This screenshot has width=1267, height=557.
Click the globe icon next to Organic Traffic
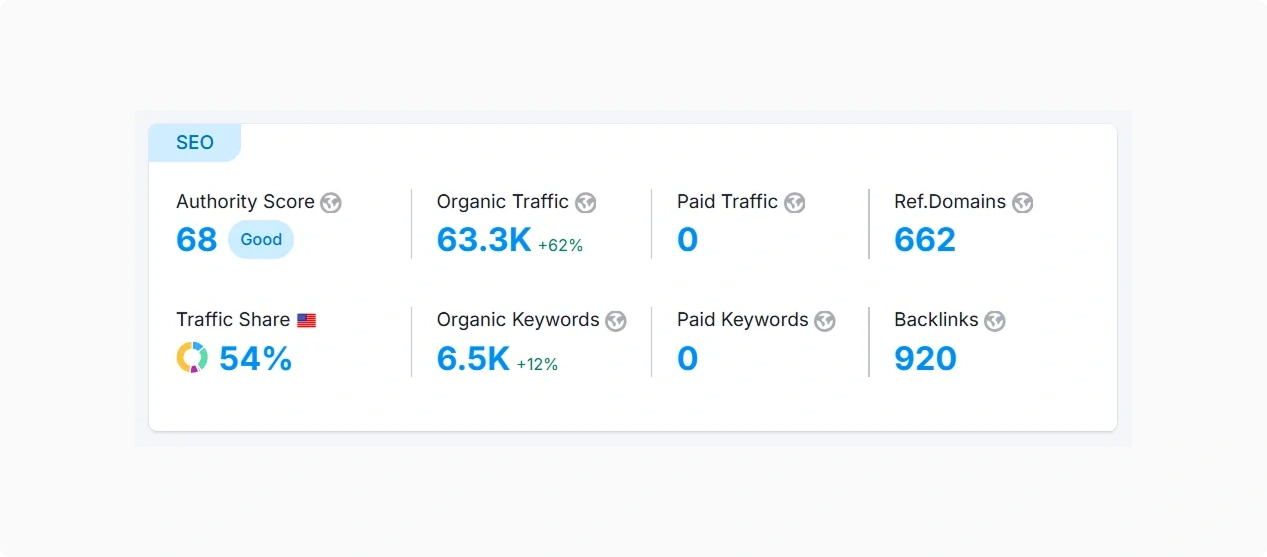pos(586,203)
